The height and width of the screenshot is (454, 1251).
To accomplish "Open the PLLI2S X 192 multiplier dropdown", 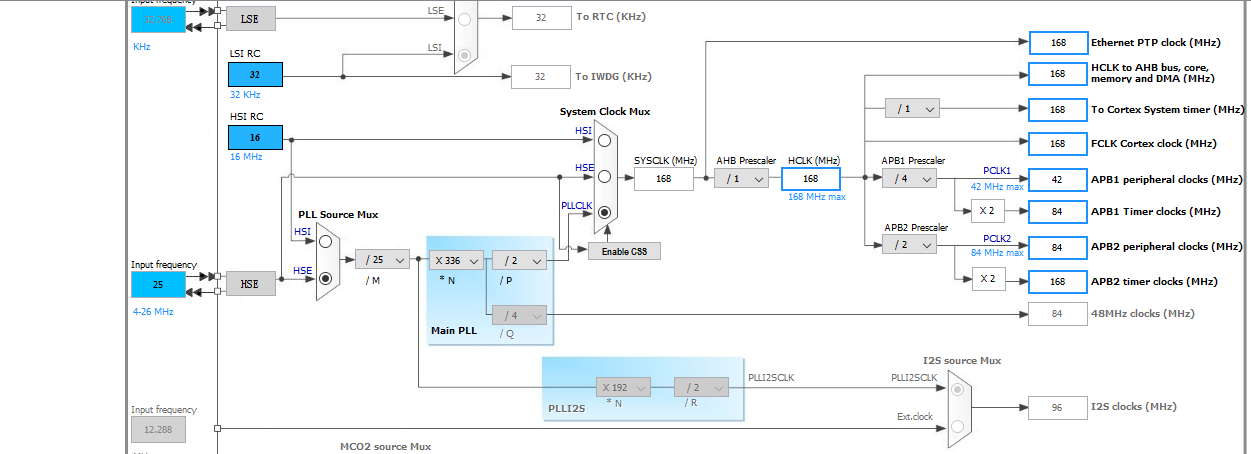I will pos(623,387).
